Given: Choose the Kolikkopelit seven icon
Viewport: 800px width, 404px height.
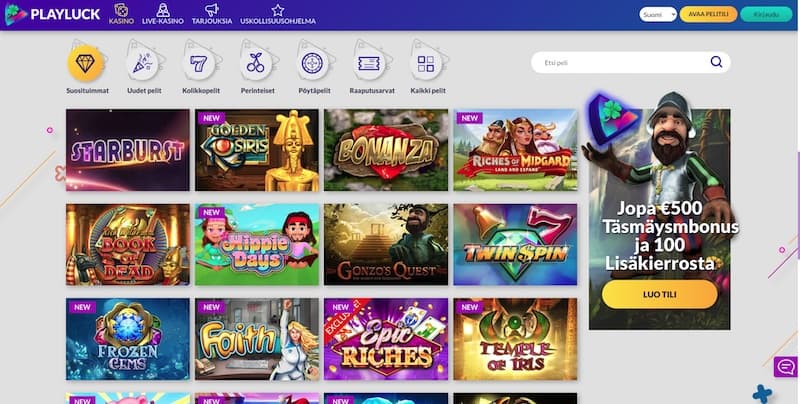Looking at the screenshot, I should 200,63.
